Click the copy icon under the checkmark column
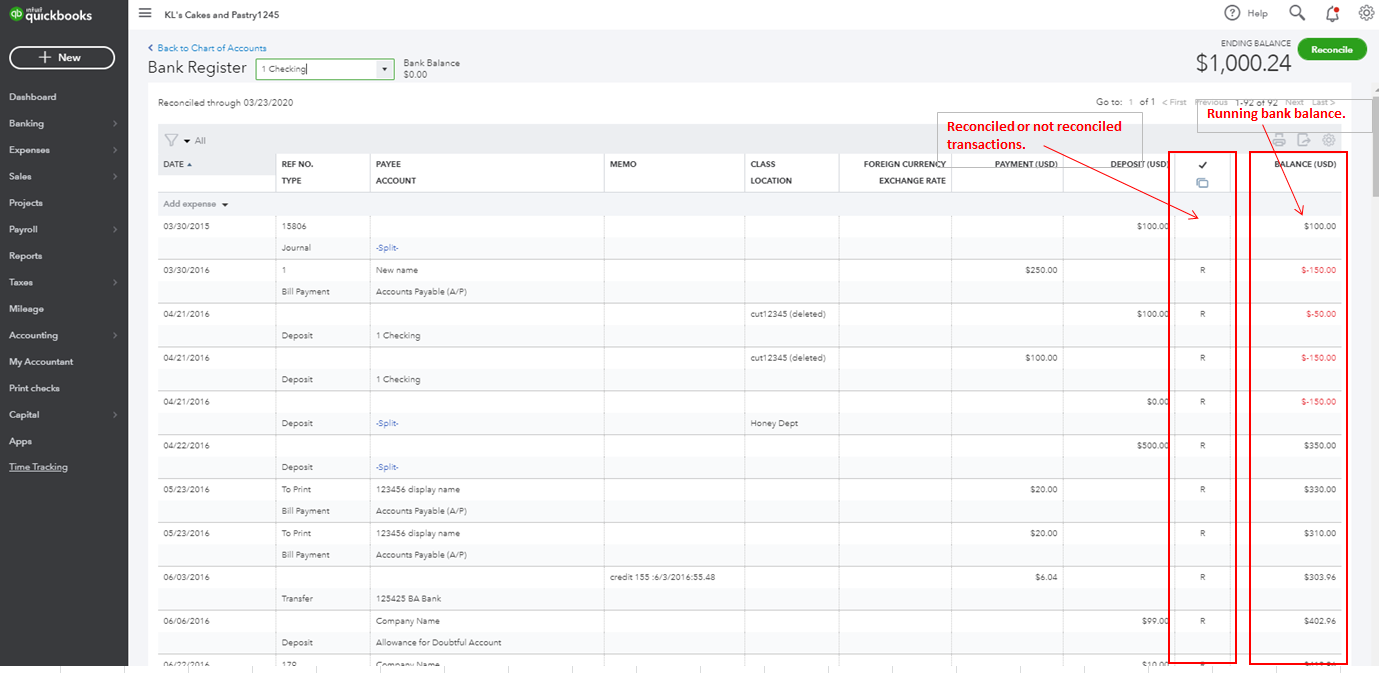The height and width of the screenshot is (673, 1379). (x=1202, y=183)
